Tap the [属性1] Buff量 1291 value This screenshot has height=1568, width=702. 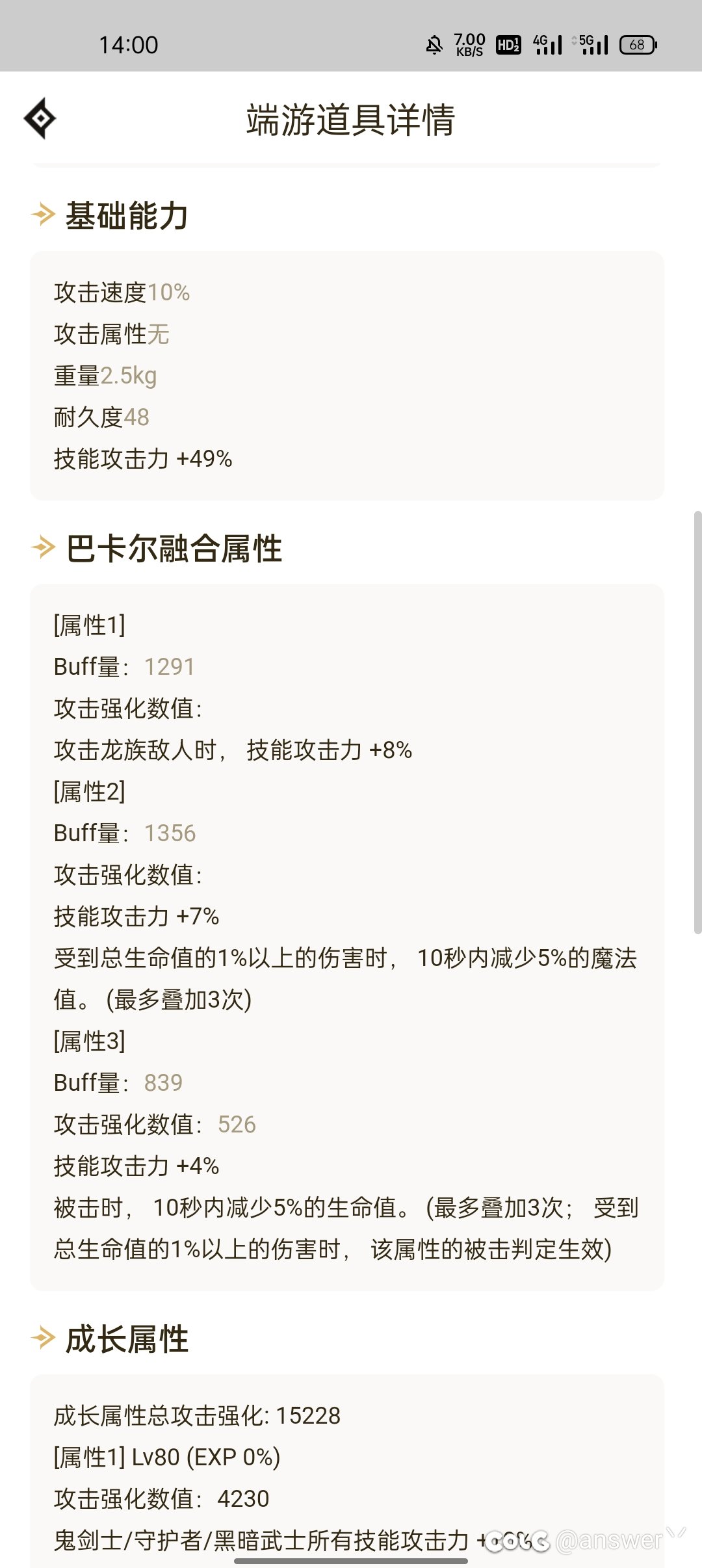click(x=169, y=667)
